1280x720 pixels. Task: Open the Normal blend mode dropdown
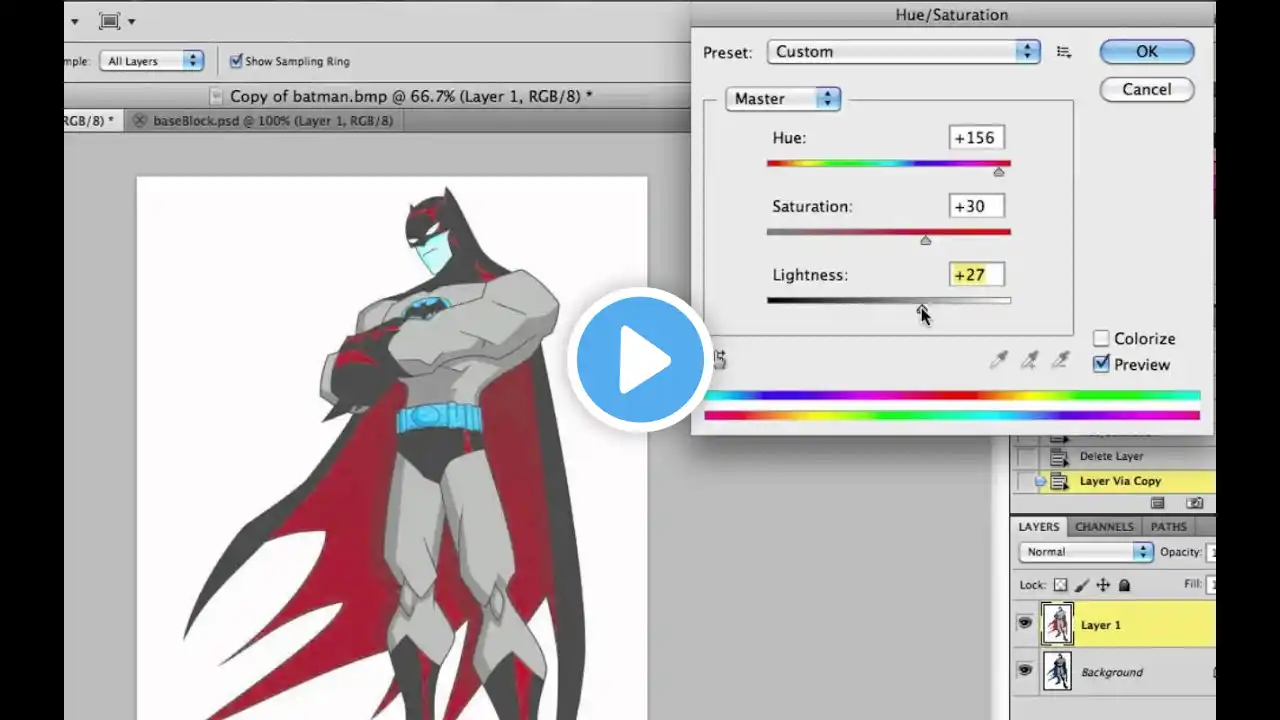[x=1086, y=552]
